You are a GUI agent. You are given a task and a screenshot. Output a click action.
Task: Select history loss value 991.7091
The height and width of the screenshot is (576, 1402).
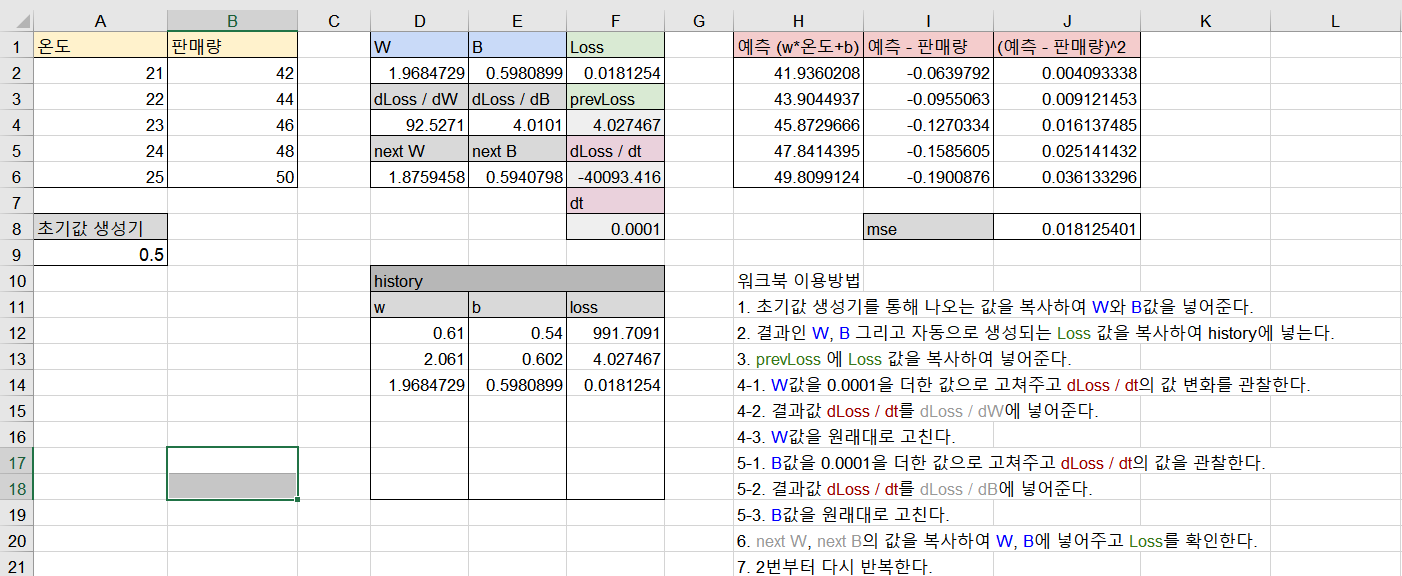[x=615, y=332]
